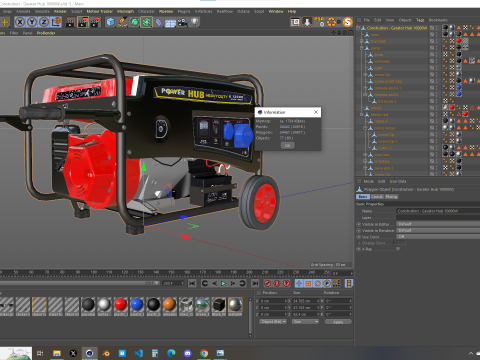Open the Visible in Editor dropdown
The height and width of the screenshot is (360, 480).
click(438, 224)
